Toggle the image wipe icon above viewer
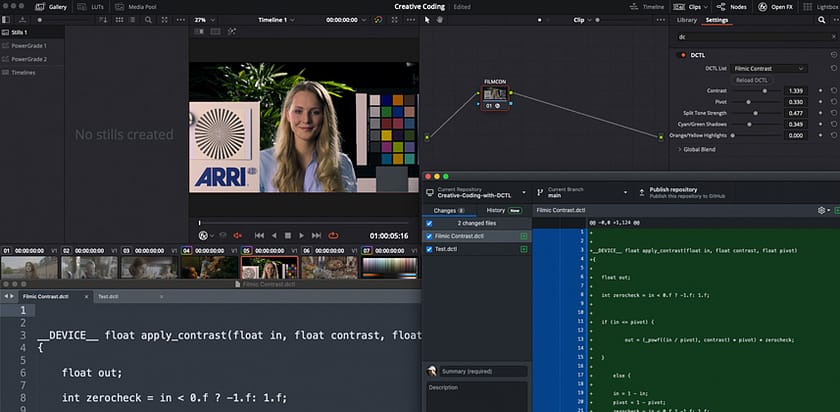 tap(199, 32)
